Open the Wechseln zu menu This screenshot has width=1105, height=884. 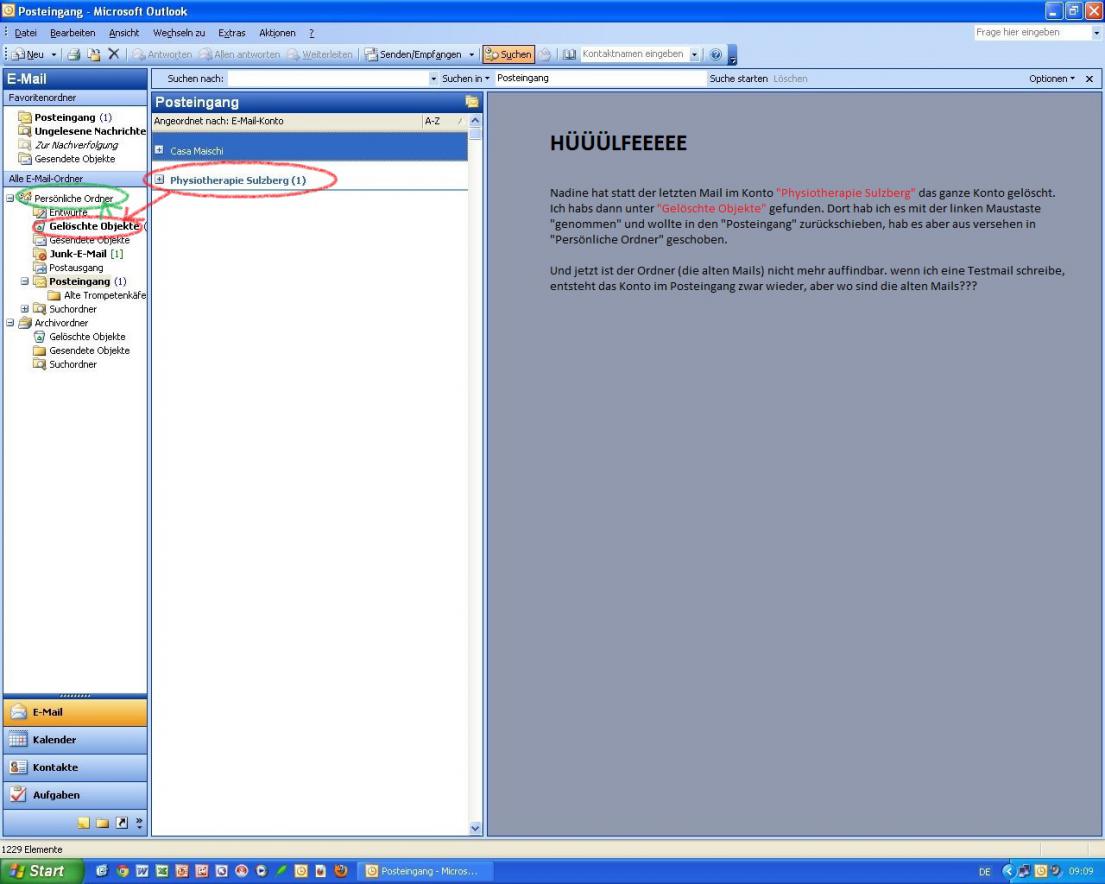tap(179, 32)
